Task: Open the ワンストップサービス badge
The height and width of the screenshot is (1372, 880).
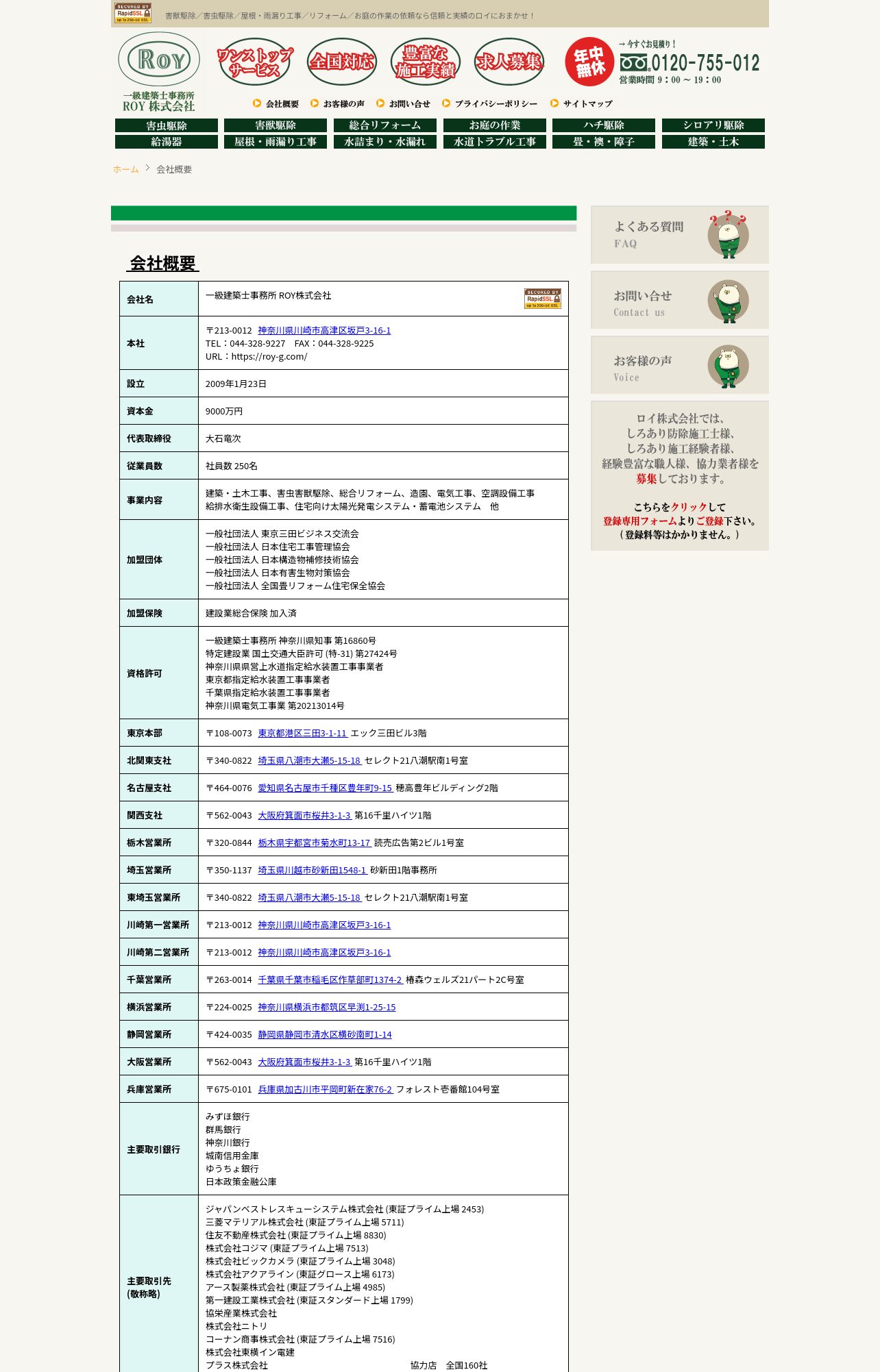Action: point(254,62)
